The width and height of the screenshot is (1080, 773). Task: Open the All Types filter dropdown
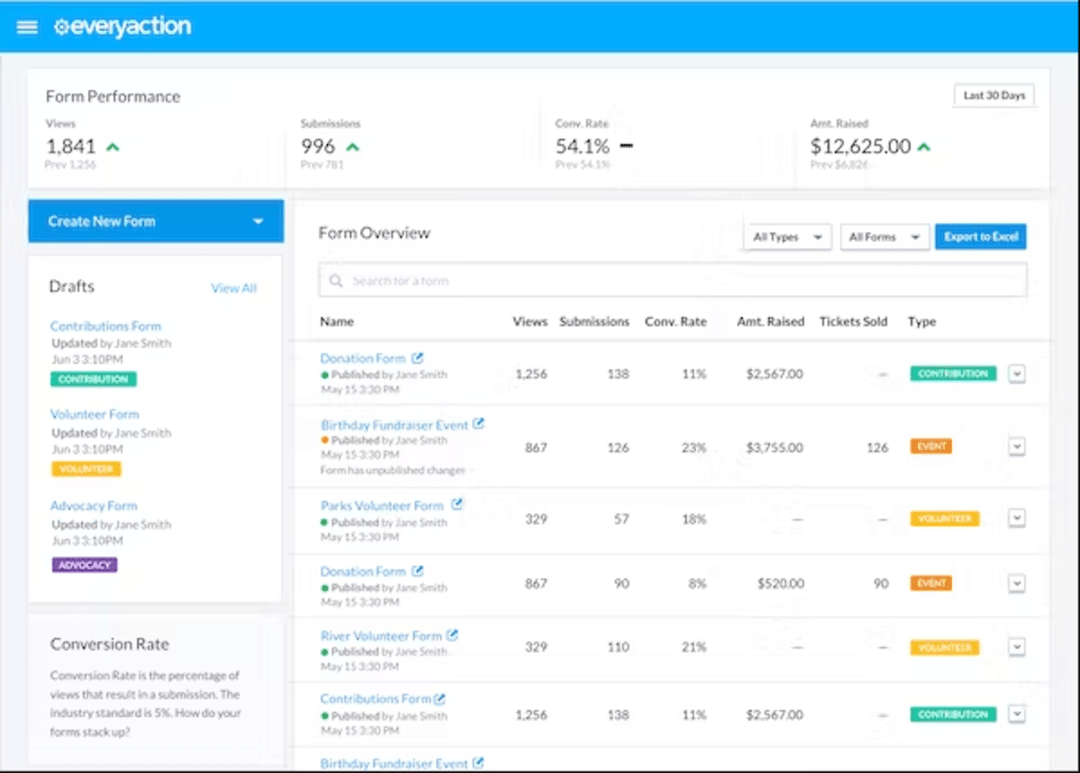tap(787, 237)
